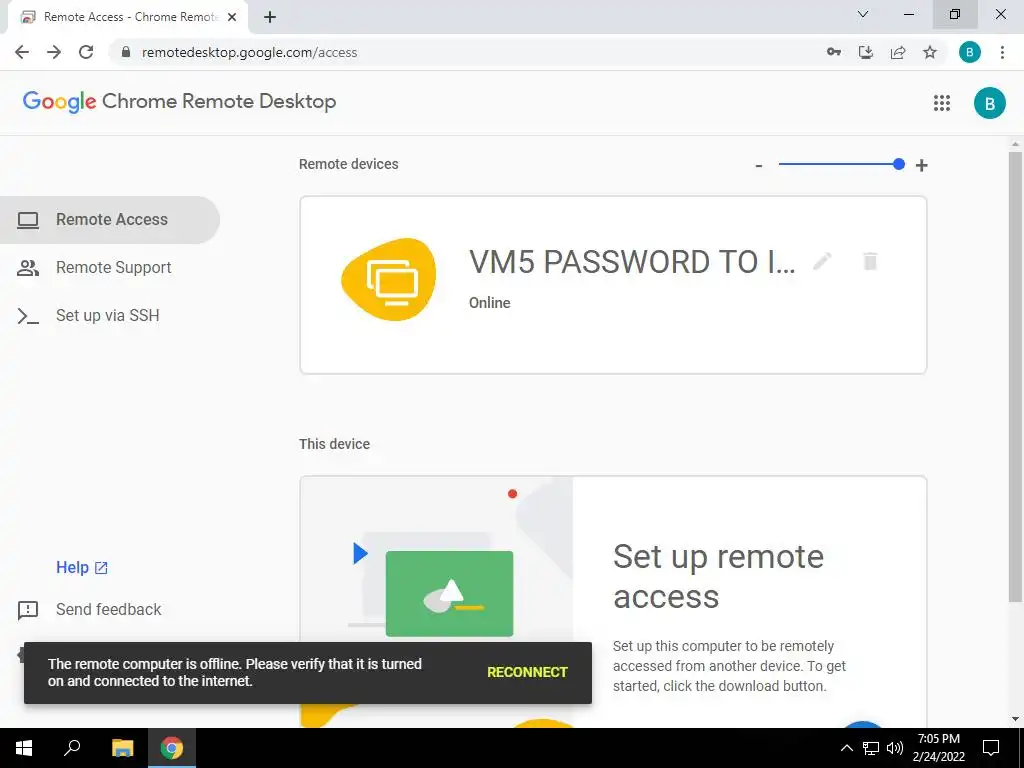Open network status tray icon
This screenshot has height=768, width=1024.
(x=871, y=748)
